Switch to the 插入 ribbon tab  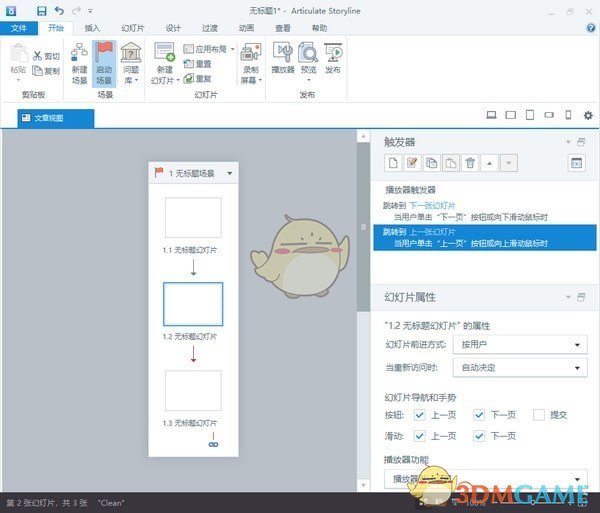[92, 28]
